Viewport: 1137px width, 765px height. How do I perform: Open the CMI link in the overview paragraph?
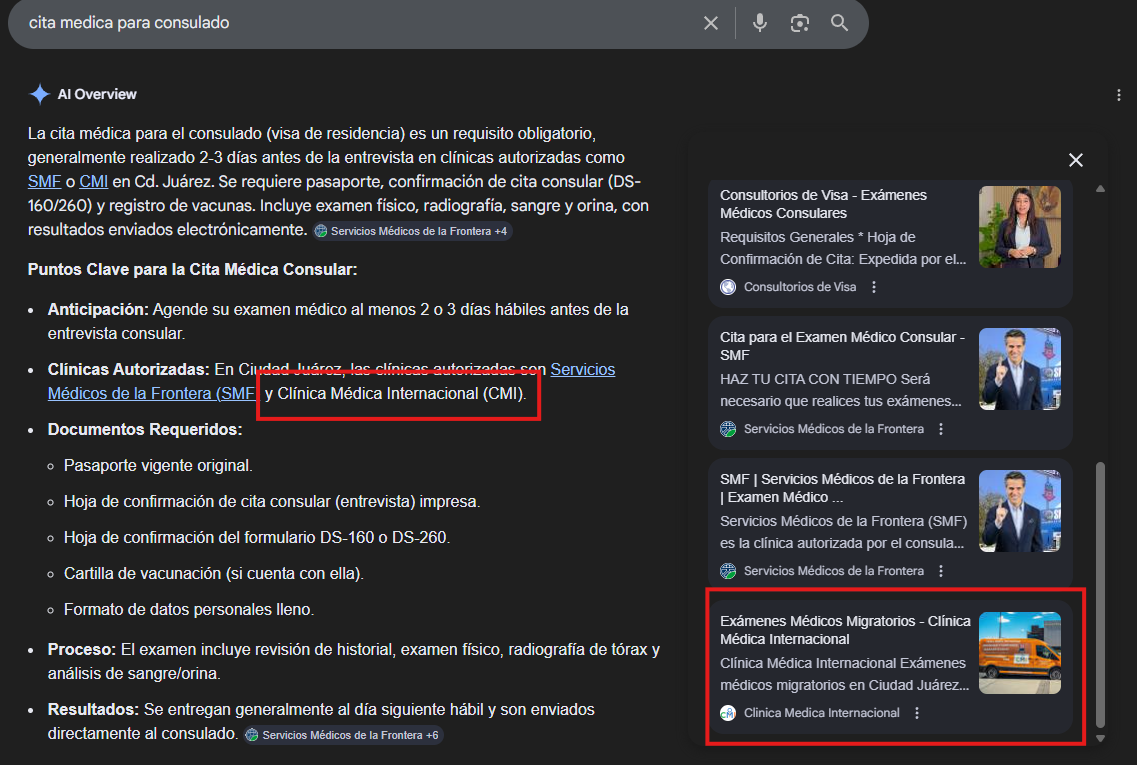pyautogui.click(x=94, y=182)
